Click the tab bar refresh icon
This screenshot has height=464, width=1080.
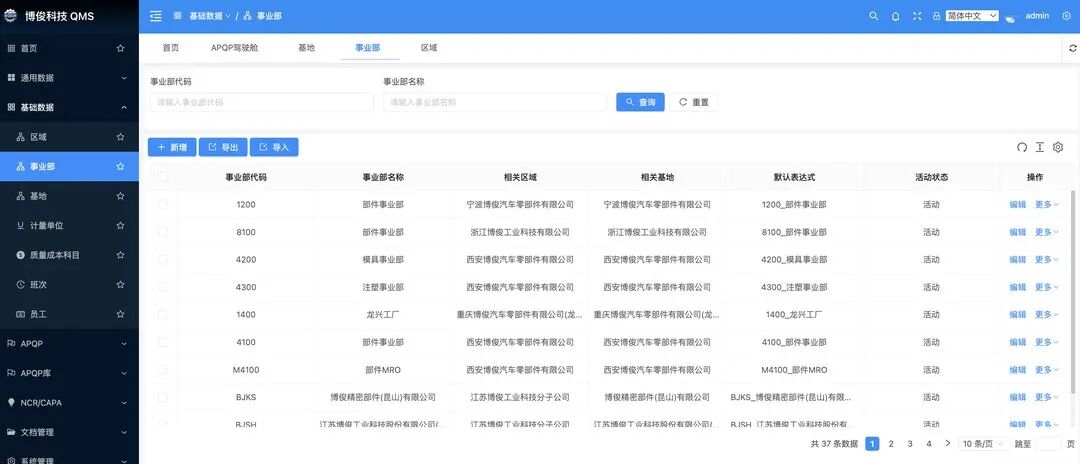[1072, 48]
